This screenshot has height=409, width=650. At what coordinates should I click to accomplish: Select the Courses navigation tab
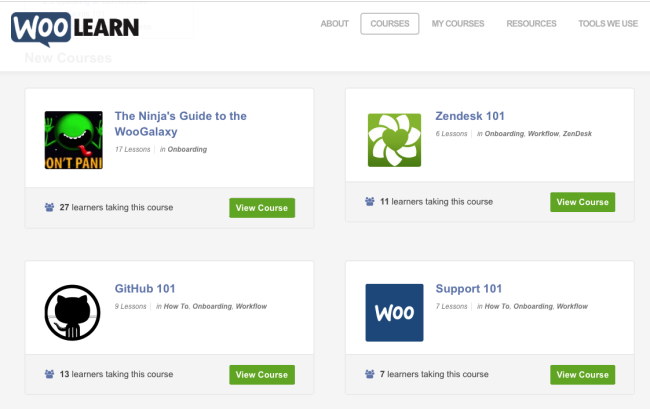click(390, 24)
